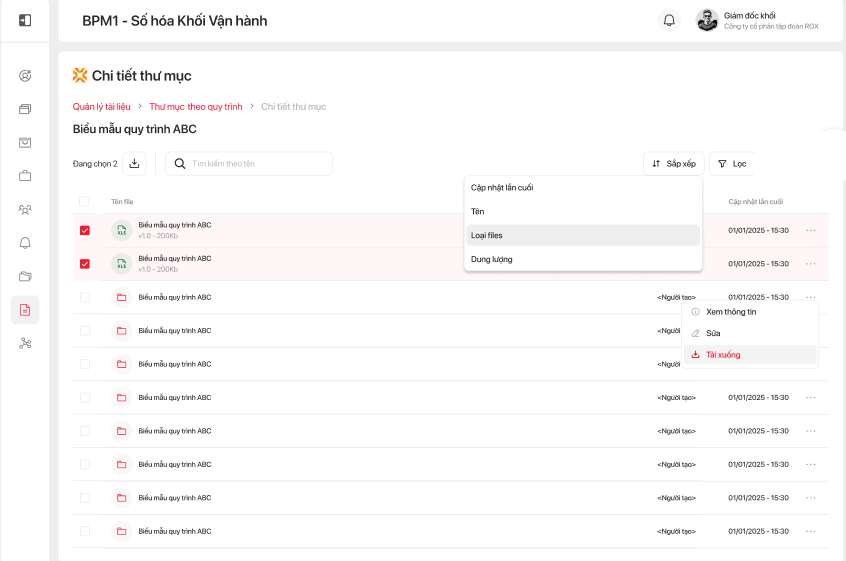The image size is (846, 561).
Task: Open the 'Lọc' filter dropdown
Action: pos(732,164)
